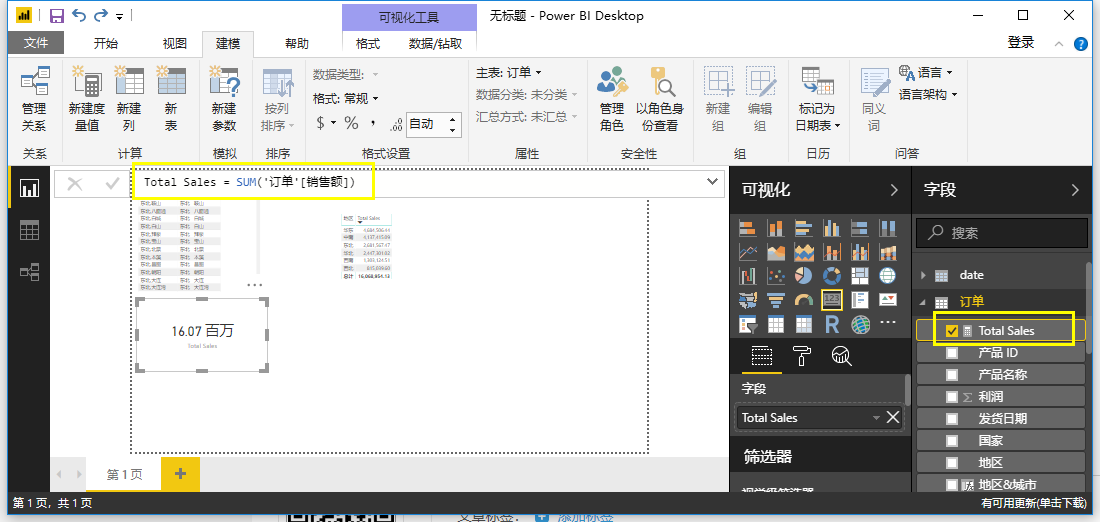The height and width of the screenshot is (522, 1100).
Task: Check the 地区 field
Action: coord(952,463)
